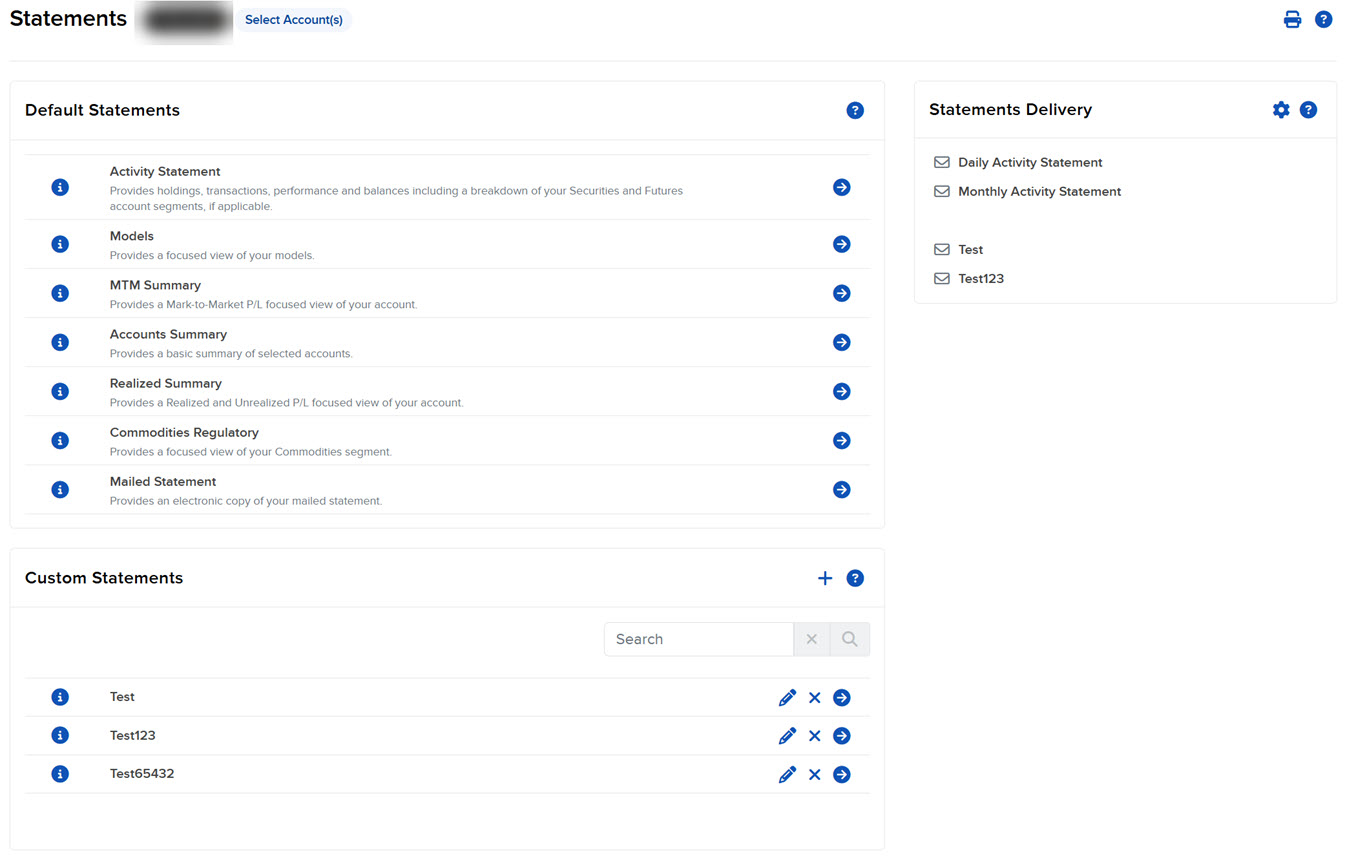This screenshot has width=1345, height=858.
Task: Click the info icon next to Test123
Action: [x=60, y=735]
